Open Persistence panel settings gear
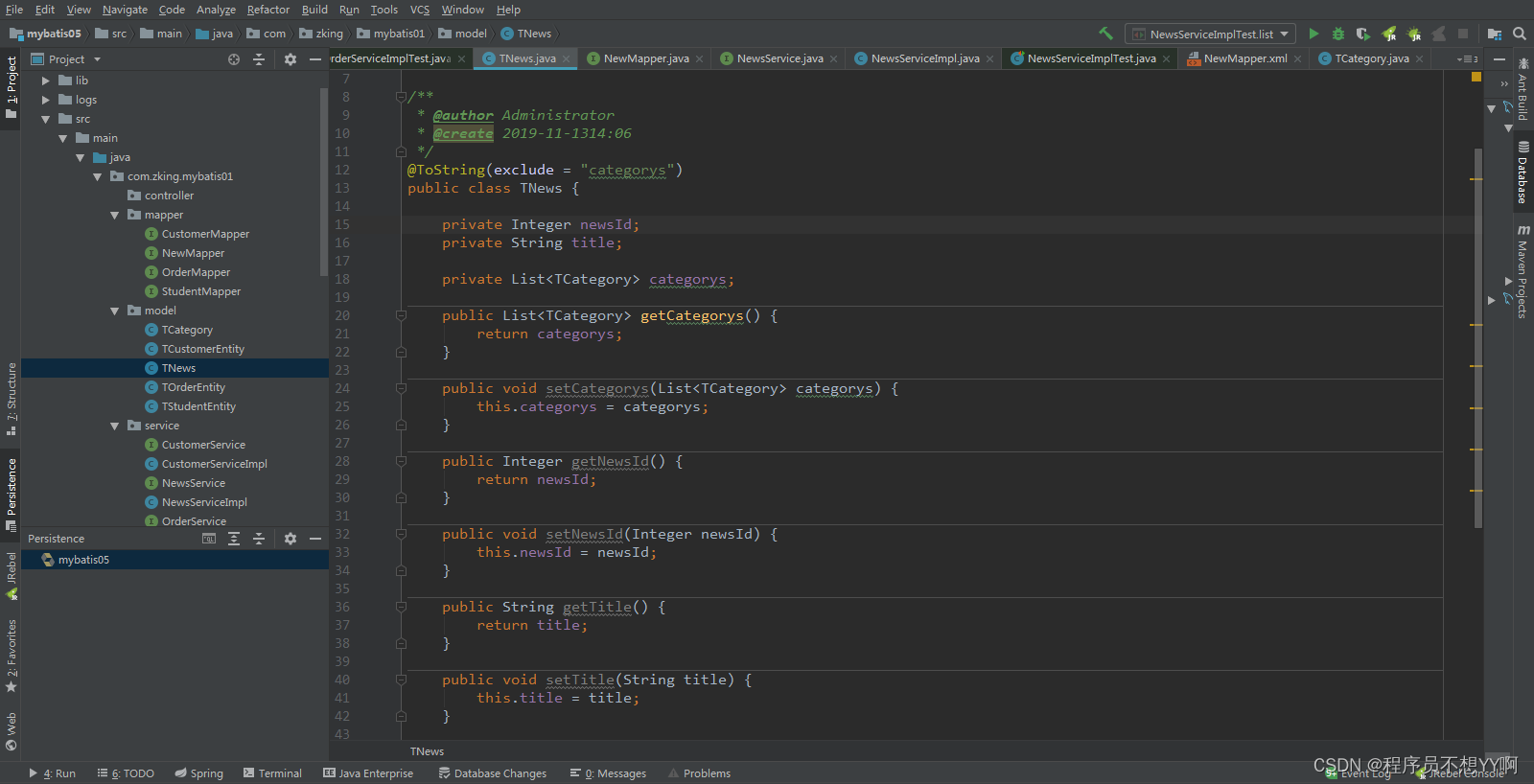Image resolution: width=1534 pixels, height=784 pixels. (291, 539)
